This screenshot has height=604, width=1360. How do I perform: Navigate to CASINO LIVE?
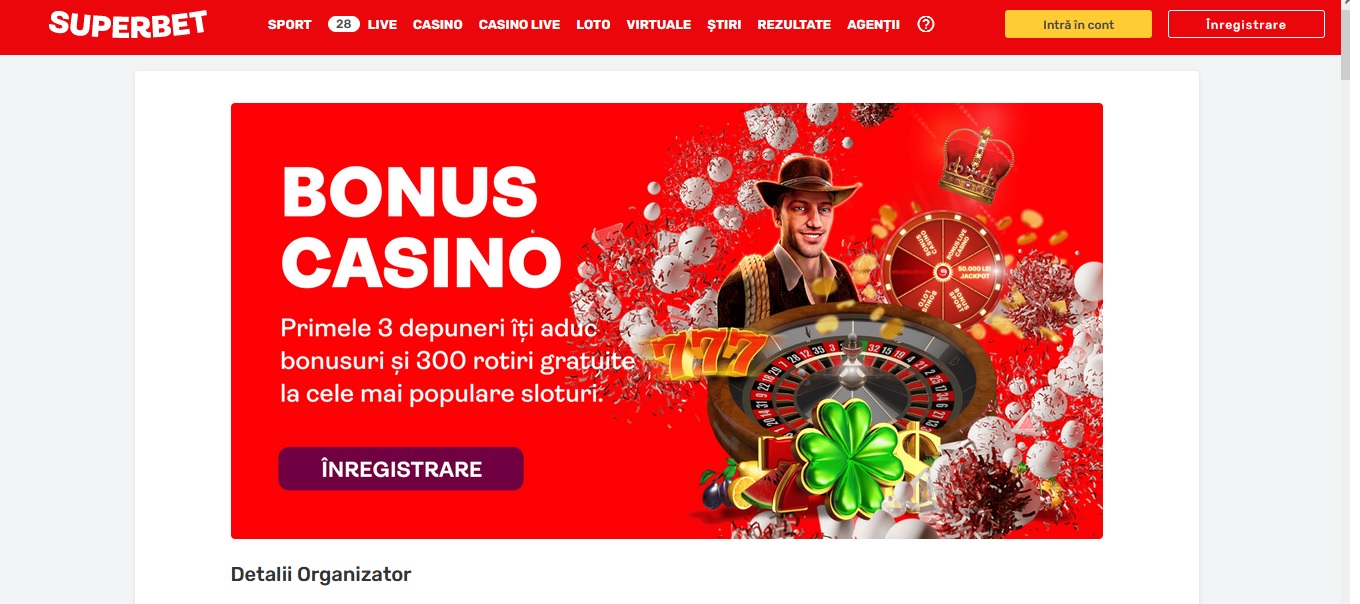pyautogui.click(x=519, y=24)
